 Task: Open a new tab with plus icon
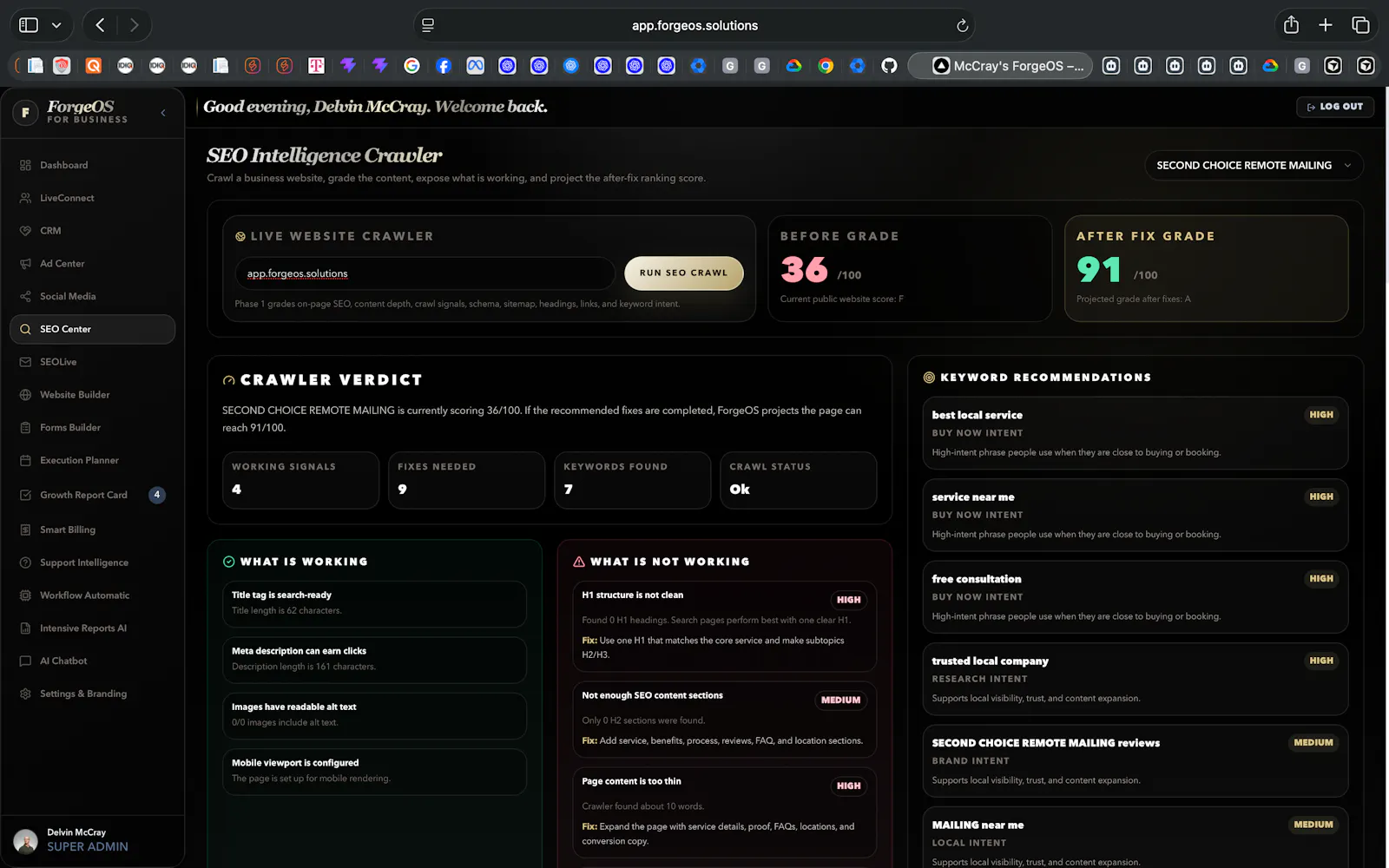[x=1326, y=25]
